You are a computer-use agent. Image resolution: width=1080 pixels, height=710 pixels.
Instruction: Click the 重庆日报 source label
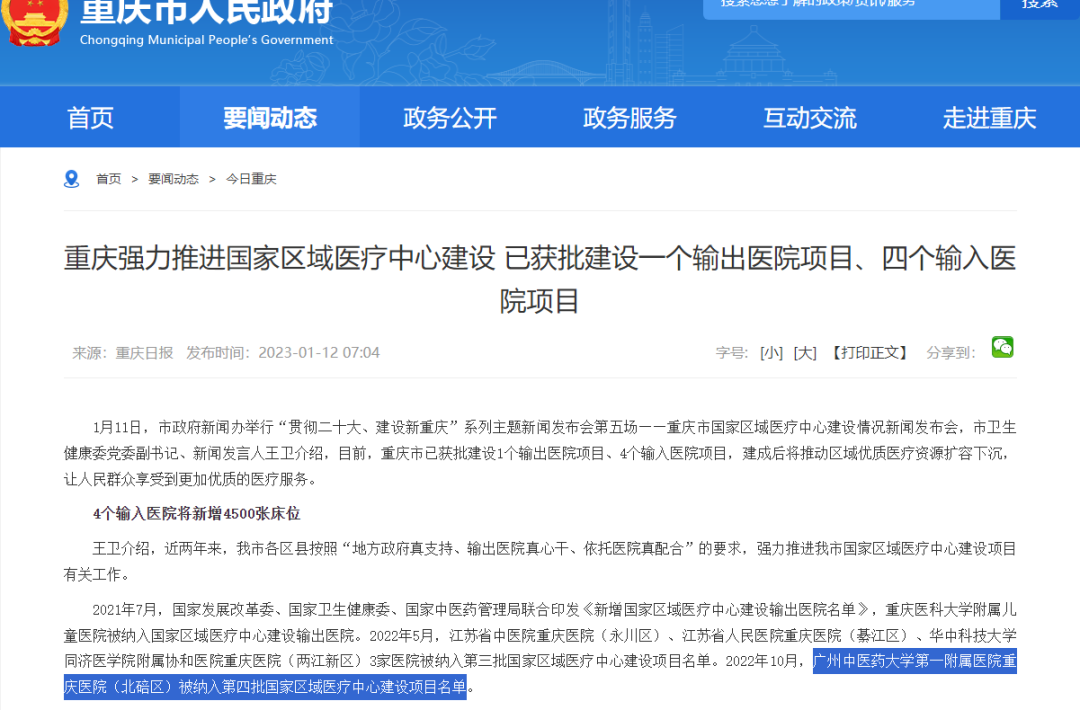click(142, 352)
